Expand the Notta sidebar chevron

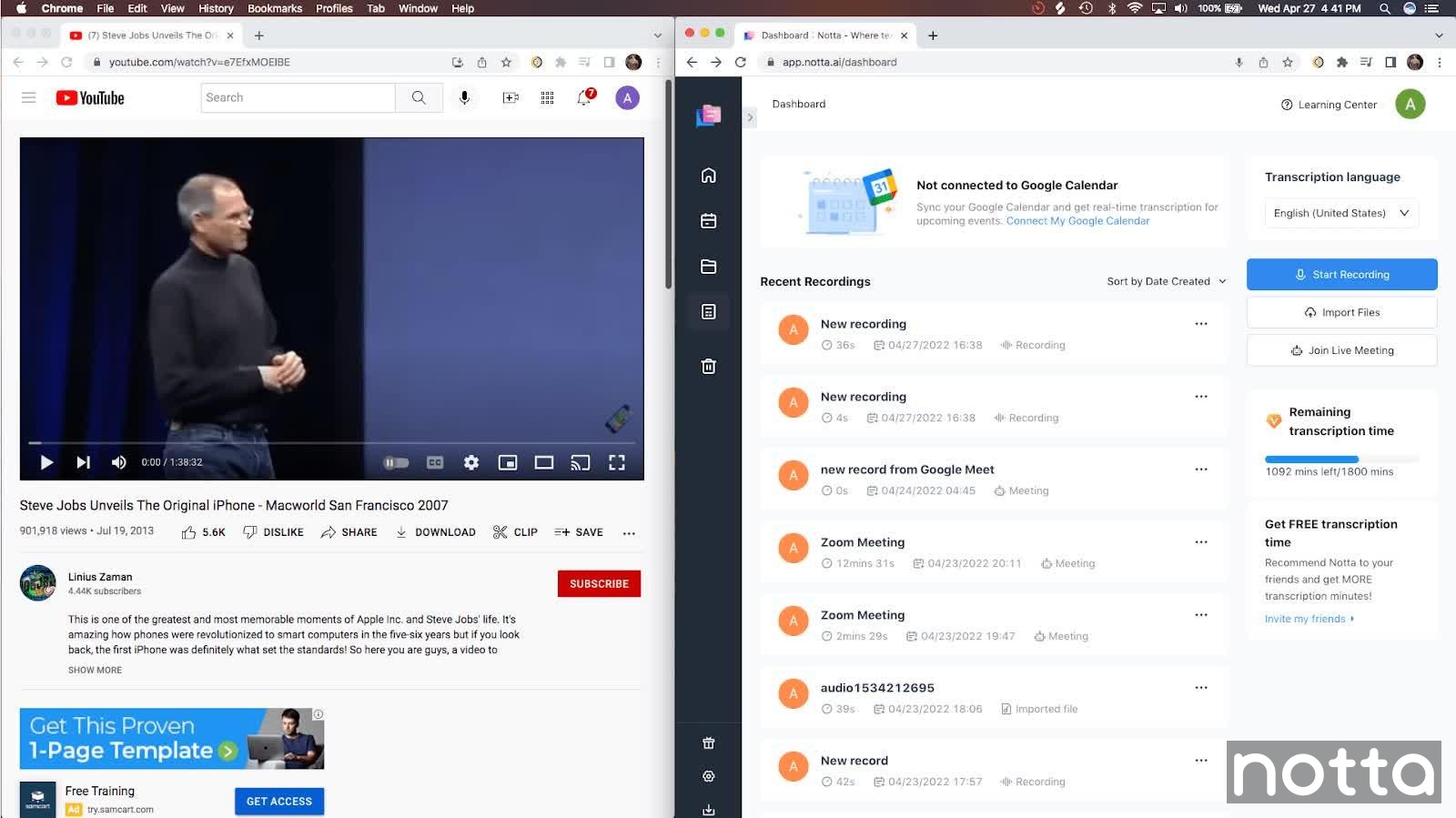coord(750,117)
